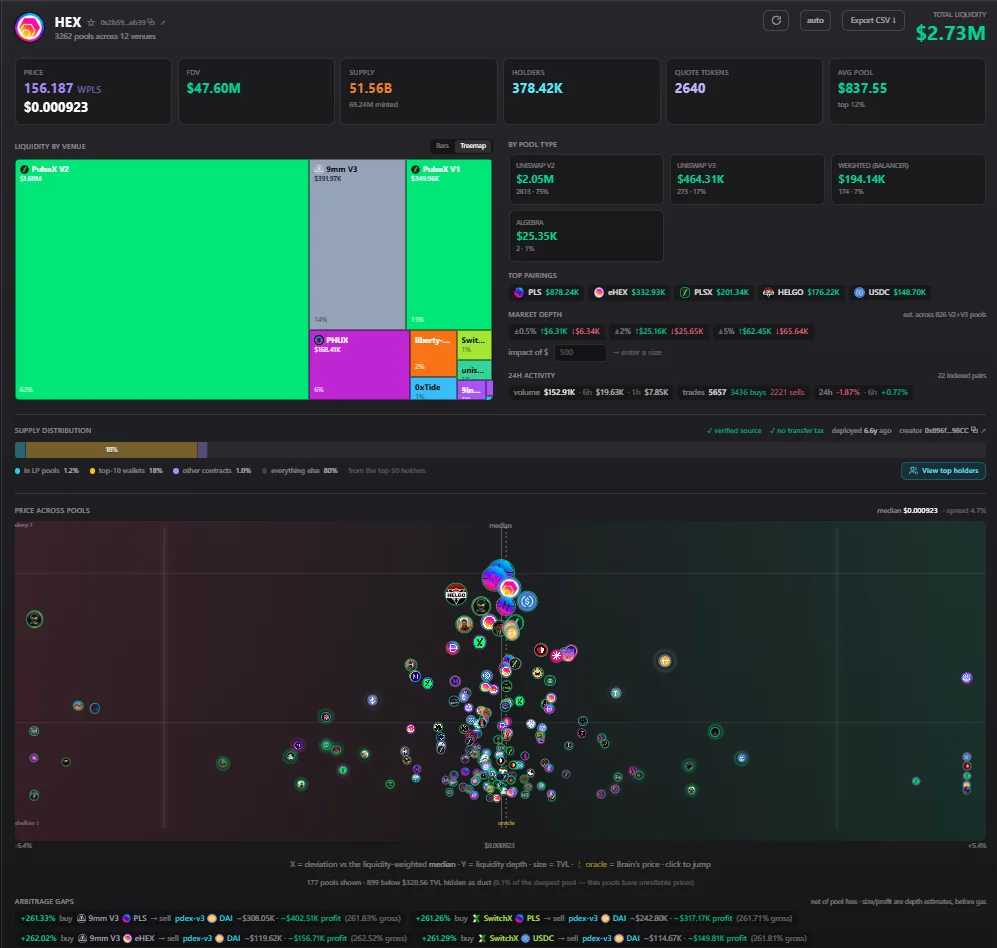The width and height of the screenshot is (997, 948).
Task: Click the ±0.5% market depth chip
Action: pos(556,331)
